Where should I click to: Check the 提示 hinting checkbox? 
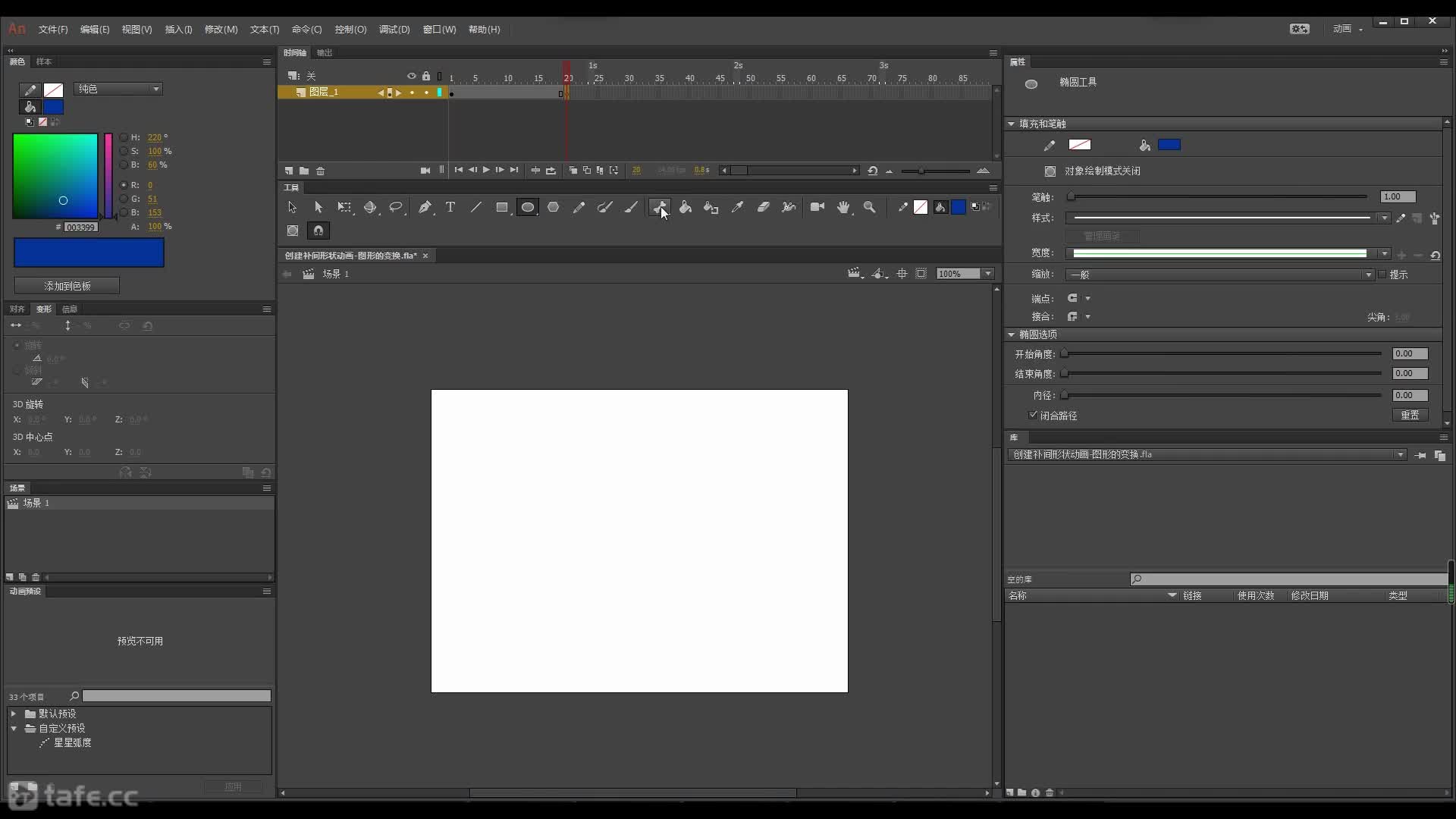[1382, 275]
